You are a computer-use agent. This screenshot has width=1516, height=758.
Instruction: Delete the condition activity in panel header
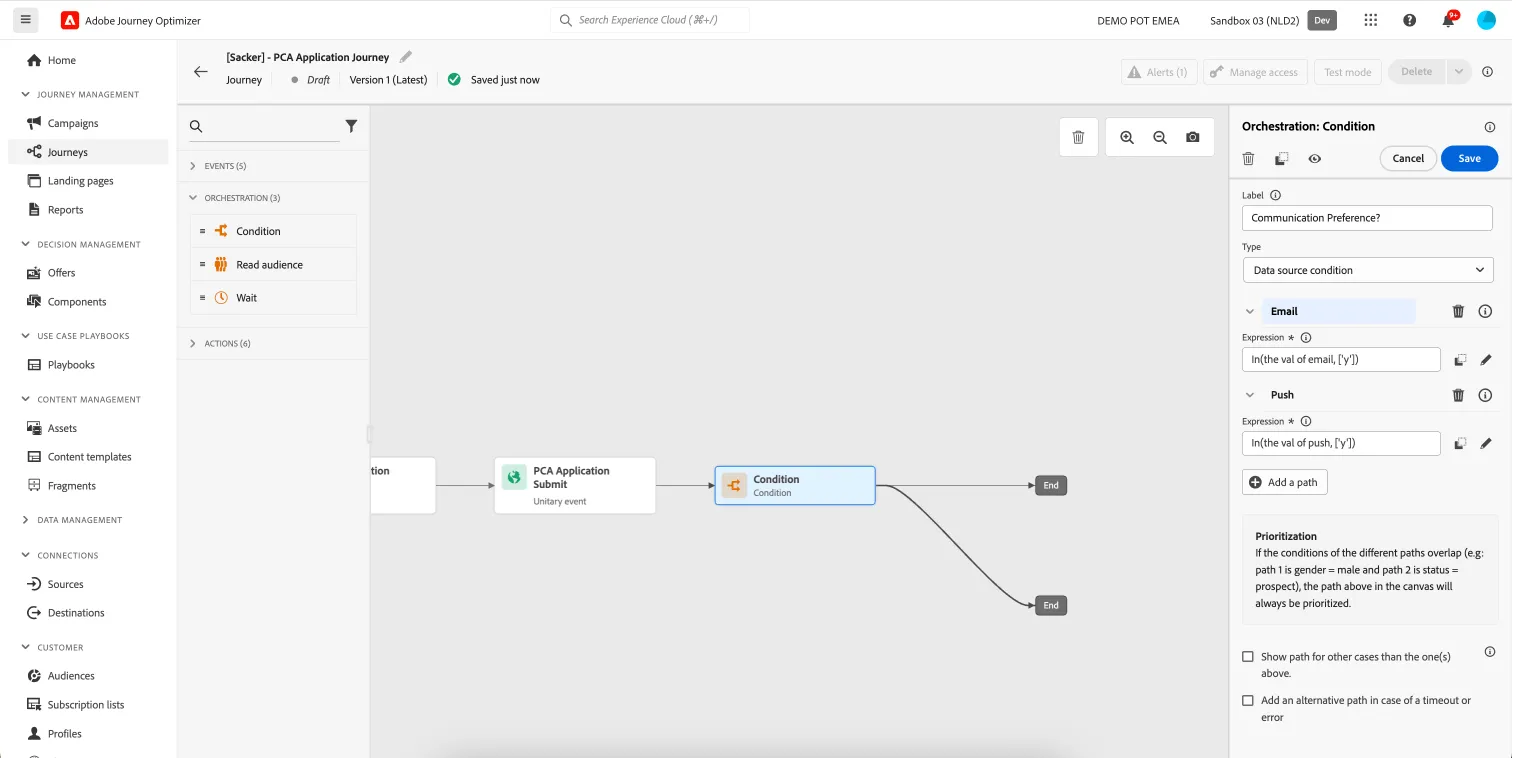[x=1248, y=159]
